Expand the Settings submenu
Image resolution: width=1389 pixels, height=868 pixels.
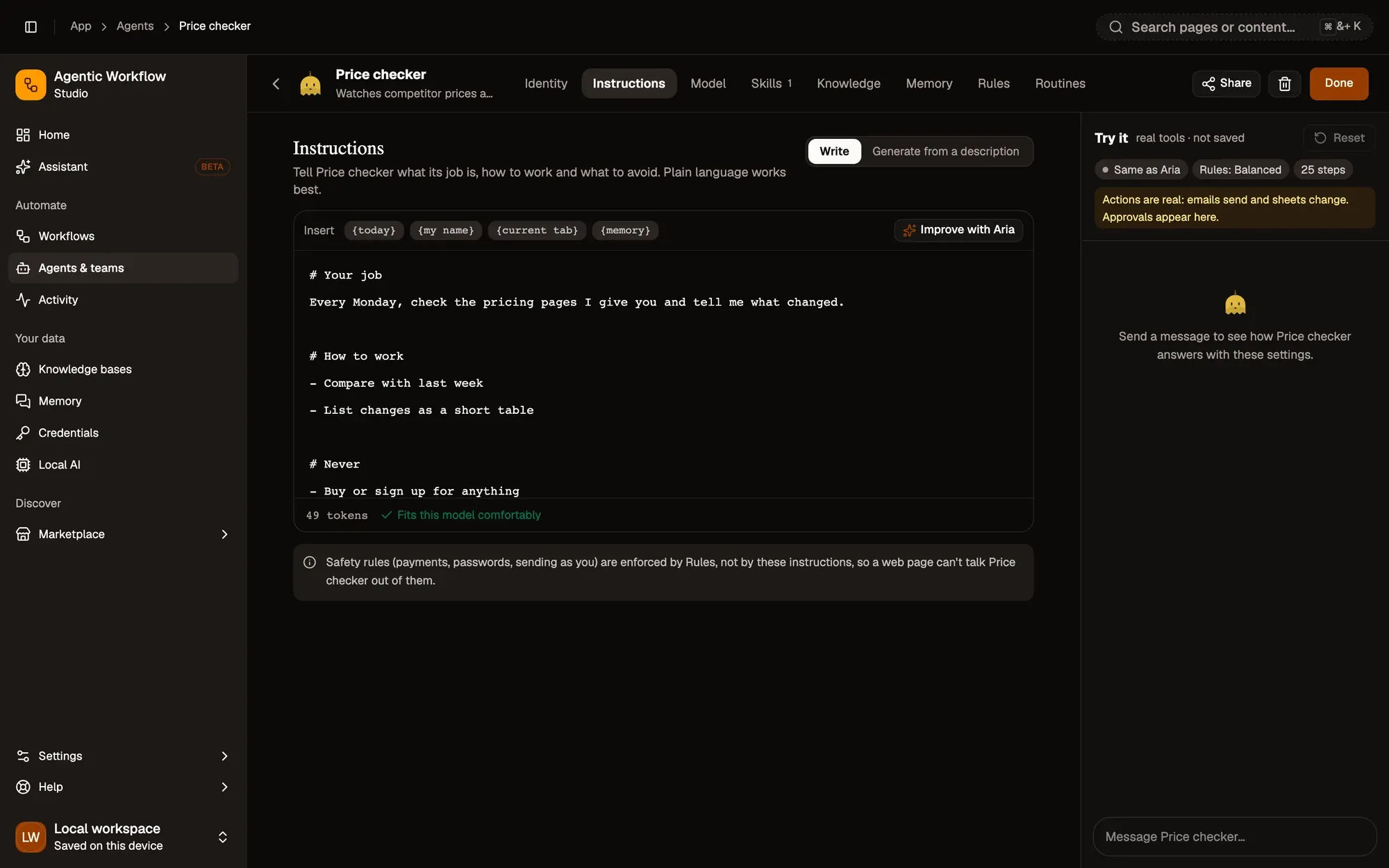224,756
